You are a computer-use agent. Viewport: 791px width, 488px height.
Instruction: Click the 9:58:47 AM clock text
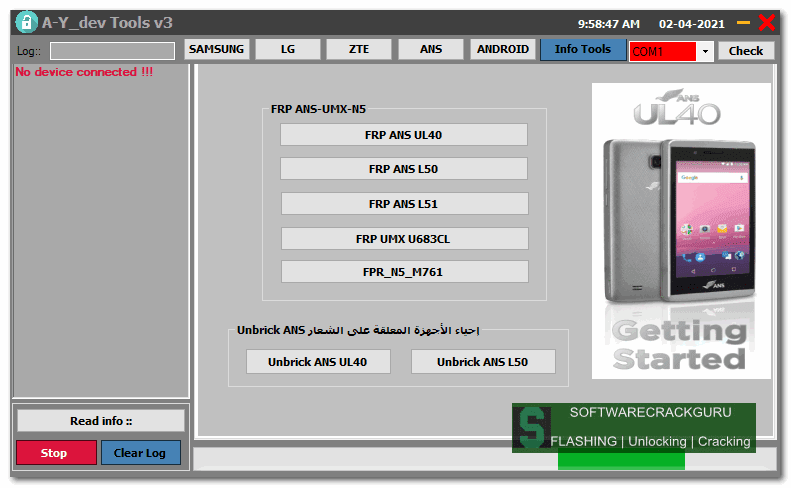click(x=608, y=24)
